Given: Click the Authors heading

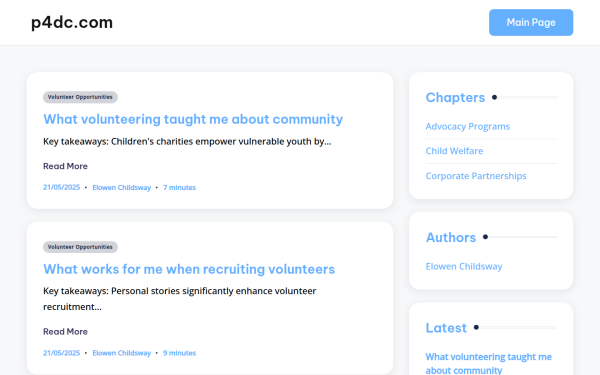Looking at the screenshot, I should [x=451, y=237].
